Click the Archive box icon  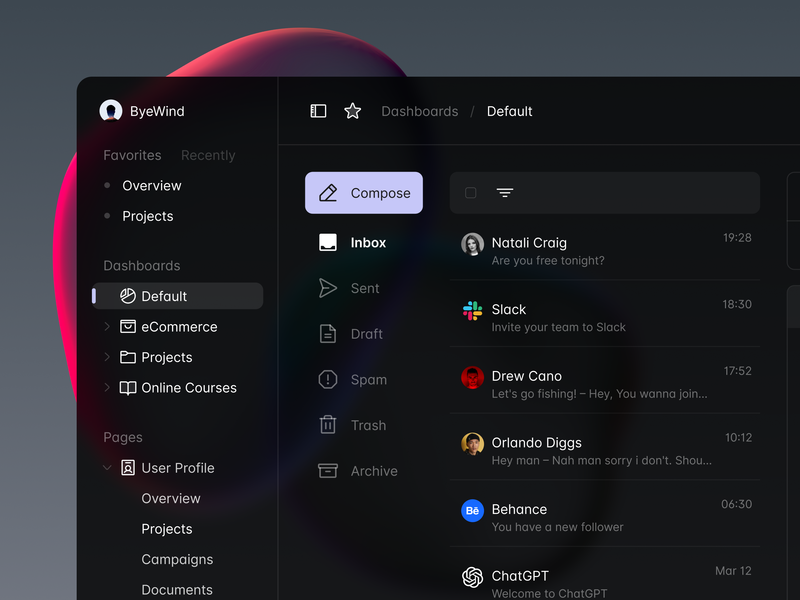click(328, 470)
